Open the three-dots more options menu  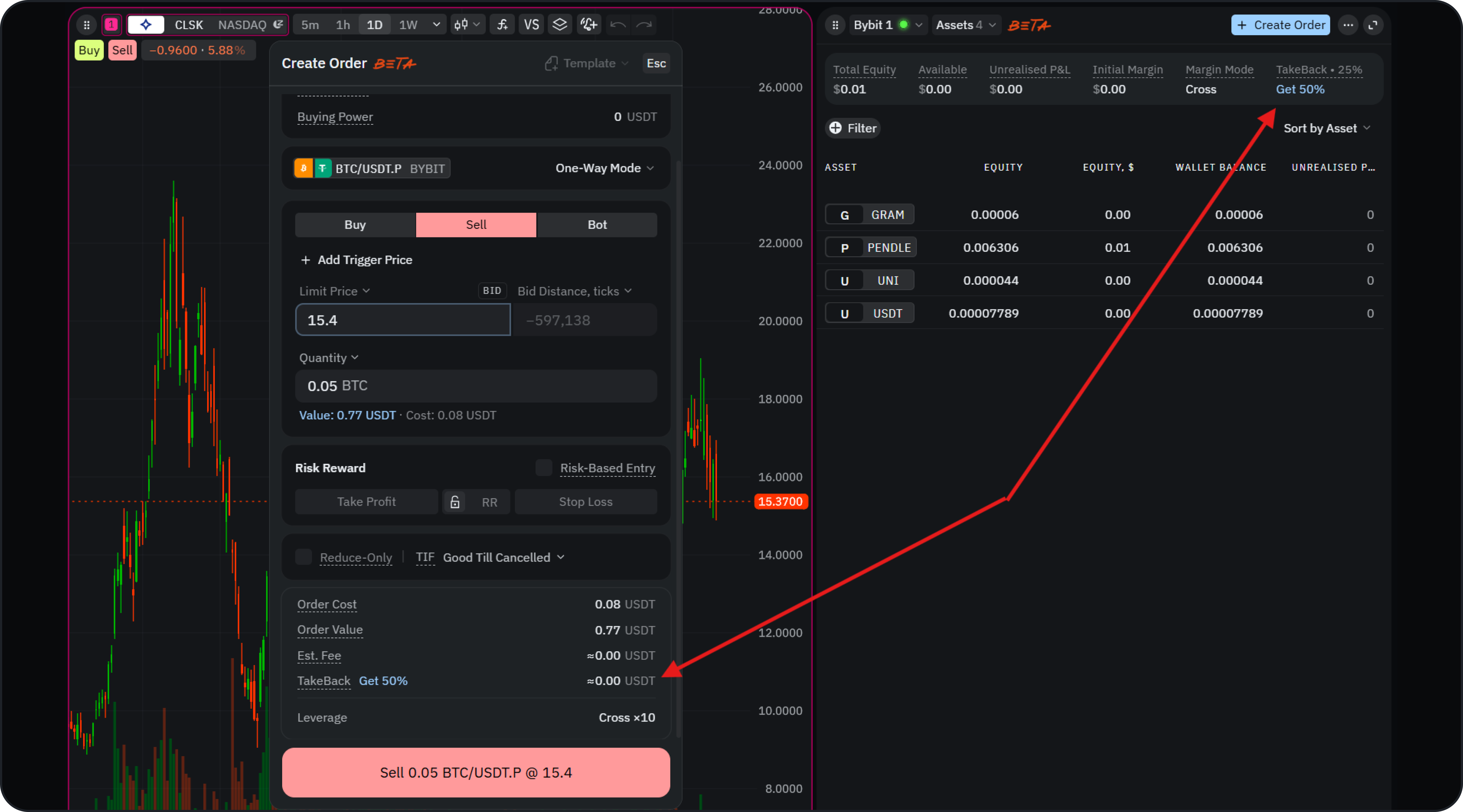coord(1348,25)
